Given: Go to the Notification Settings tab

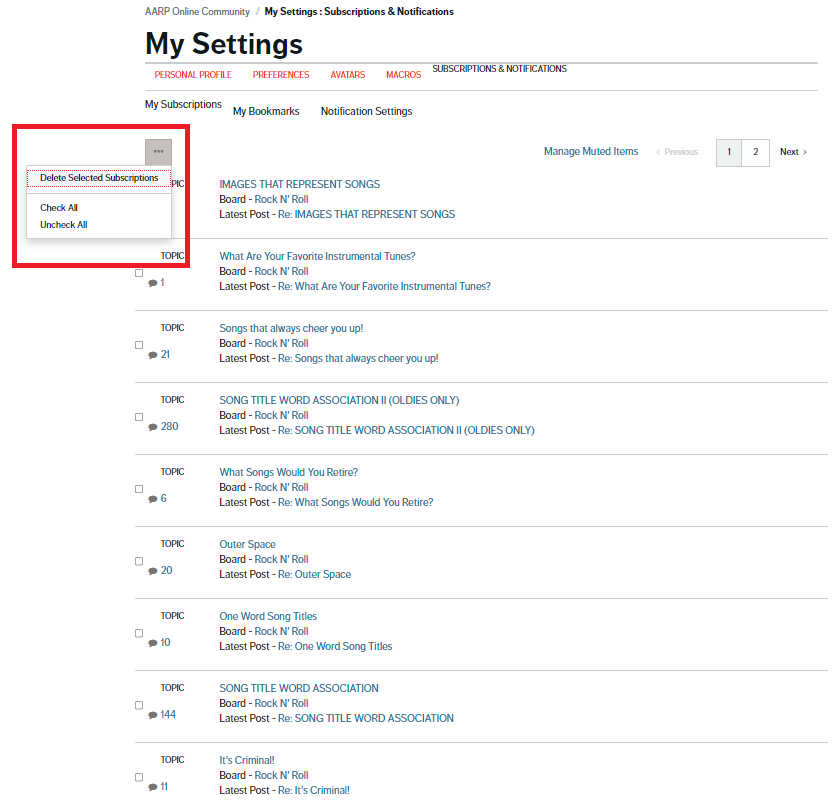Looking at the screenshot, I should [x=366, y=112].
